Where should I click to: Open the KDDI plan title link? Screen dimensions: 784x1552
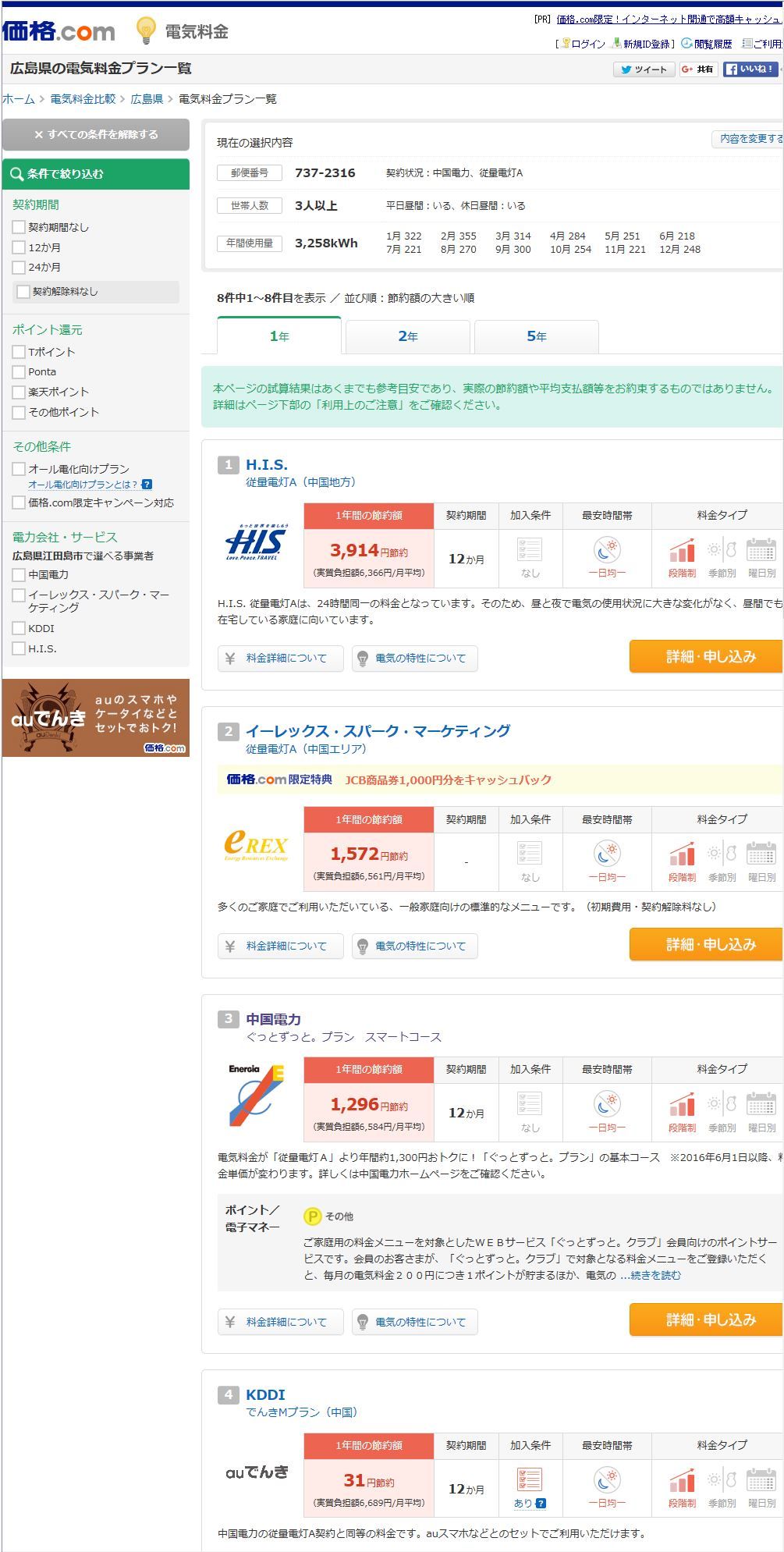click(x=265, y=1394)
